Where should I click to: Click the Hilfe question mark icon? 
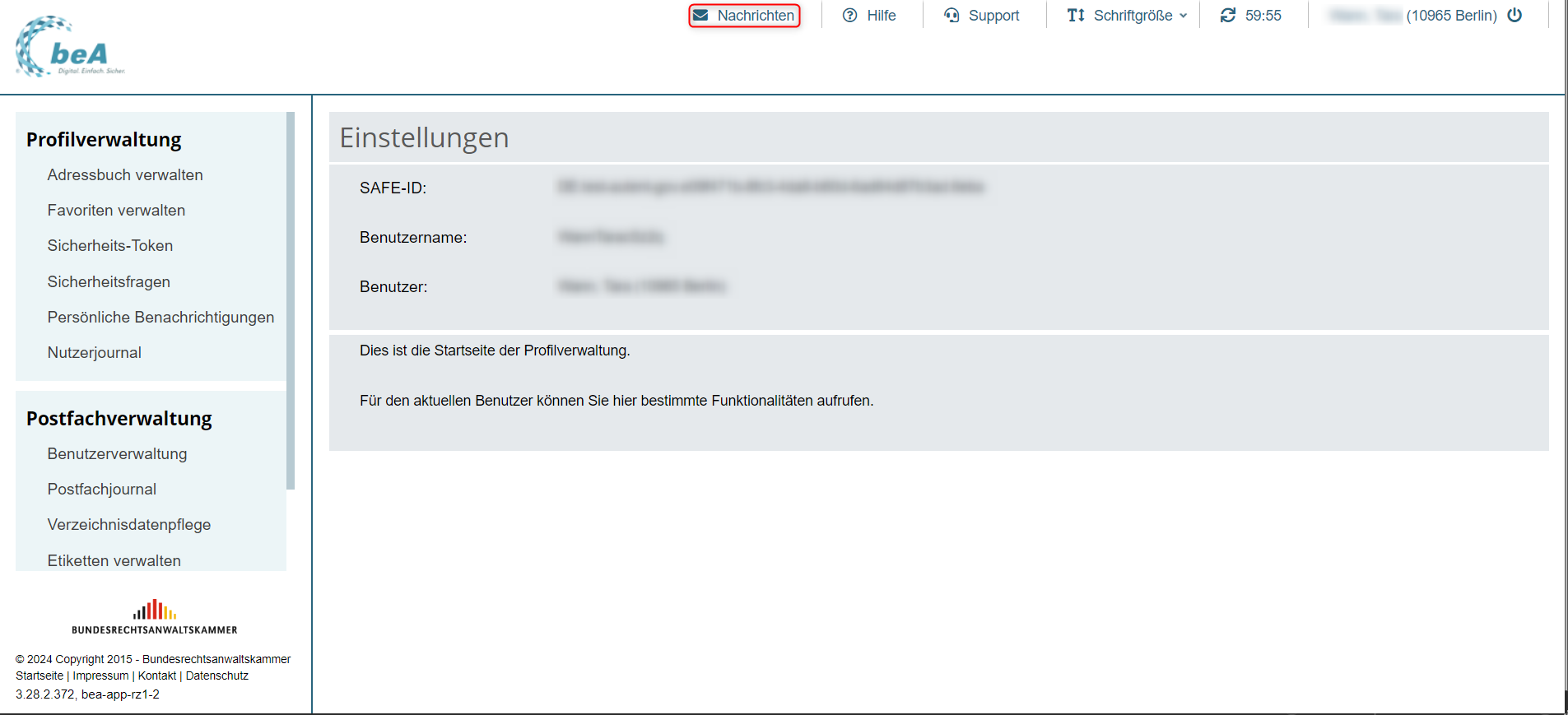[x=850, y=16]
